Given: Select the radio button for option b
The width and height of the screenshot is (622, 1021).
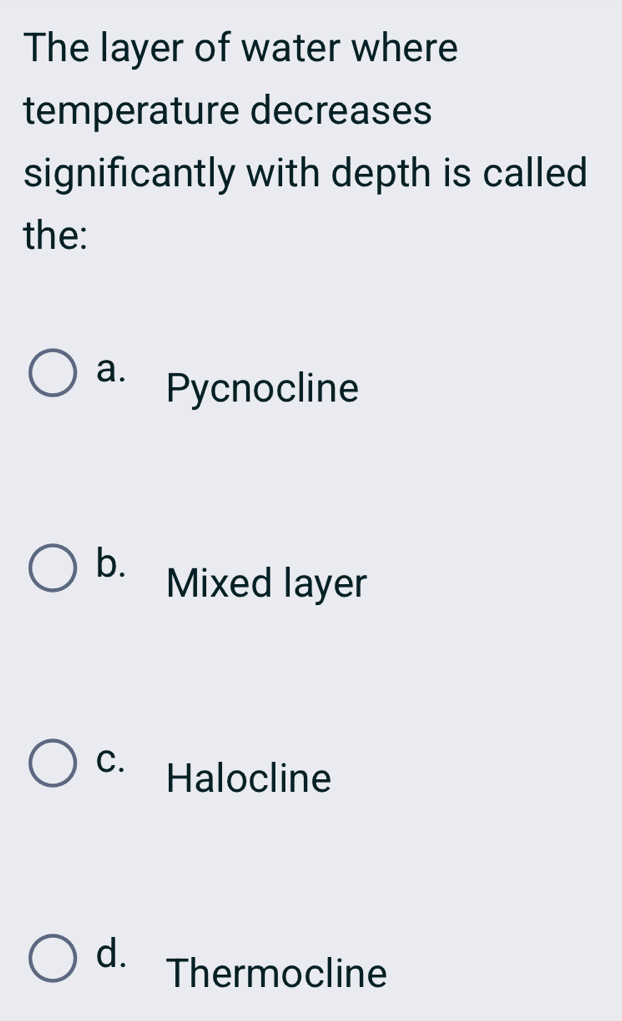Looking at the screenshot, I should (x=53, y=569).
